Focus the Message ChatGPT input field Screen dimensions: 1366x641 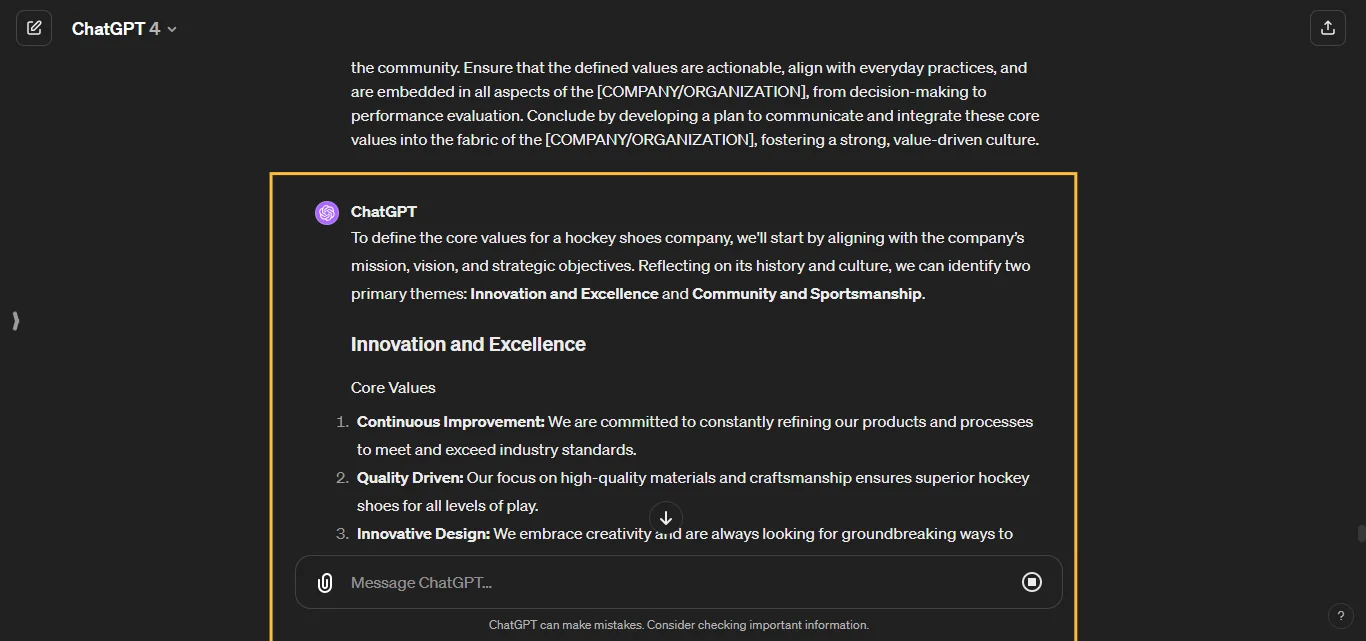[x=600, y=582]
